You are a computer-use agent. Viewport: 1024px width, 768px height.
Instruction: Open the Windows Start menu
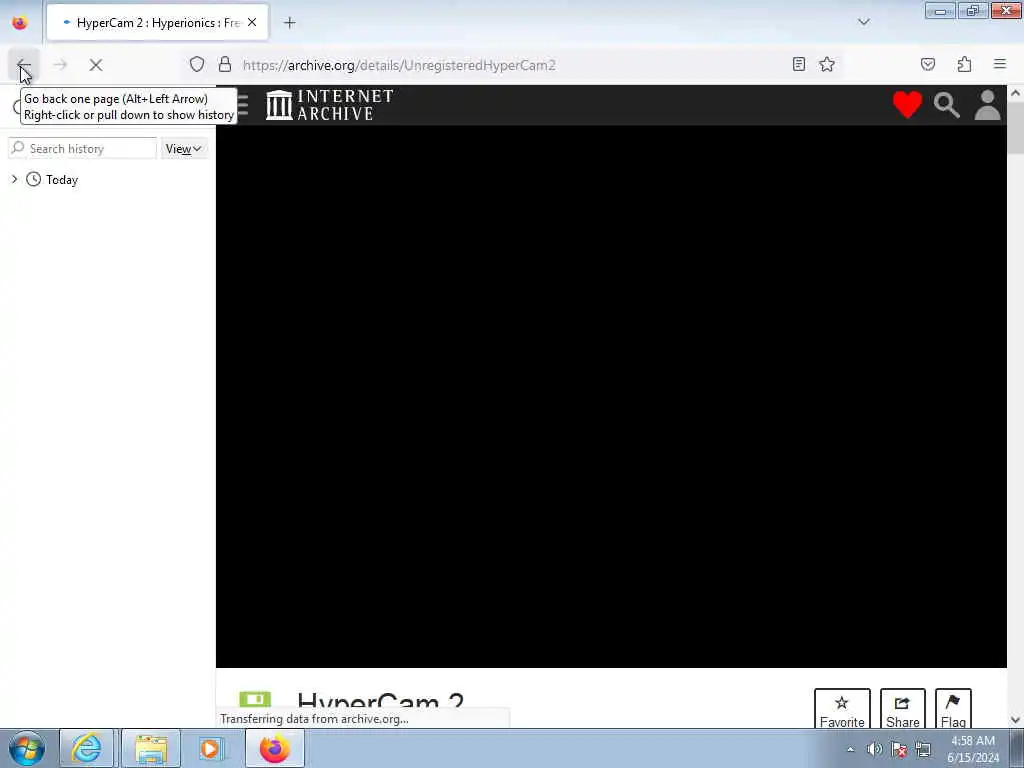(27, 748)
